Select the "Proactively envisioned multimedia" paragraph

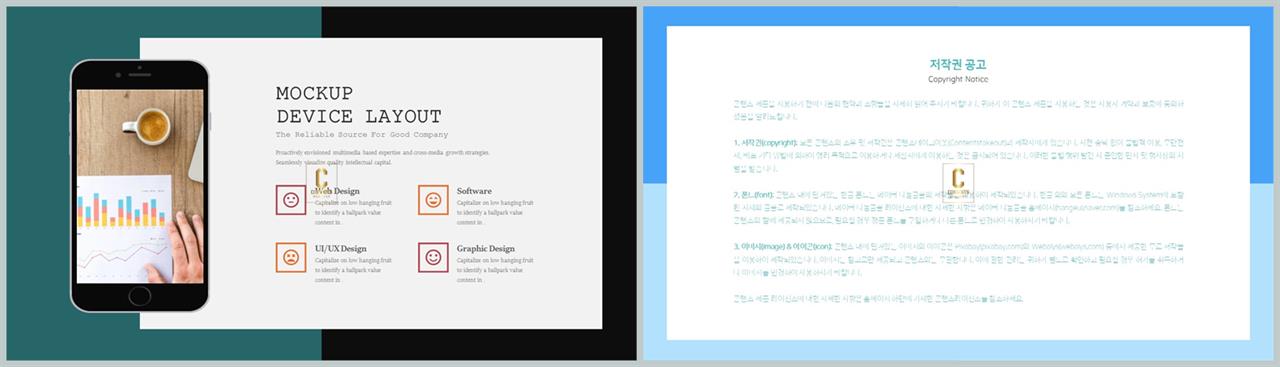pos(383,157)
